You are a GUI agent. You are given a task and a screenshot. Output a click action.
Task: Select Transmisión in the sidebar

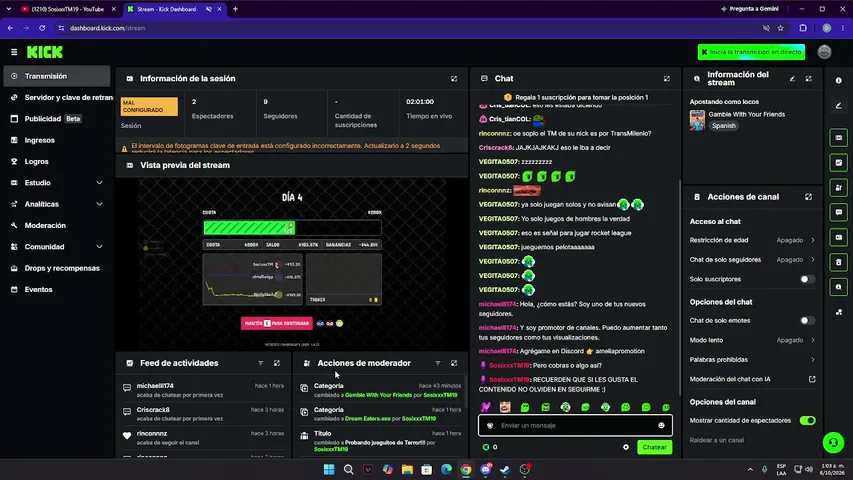point(57,76)
